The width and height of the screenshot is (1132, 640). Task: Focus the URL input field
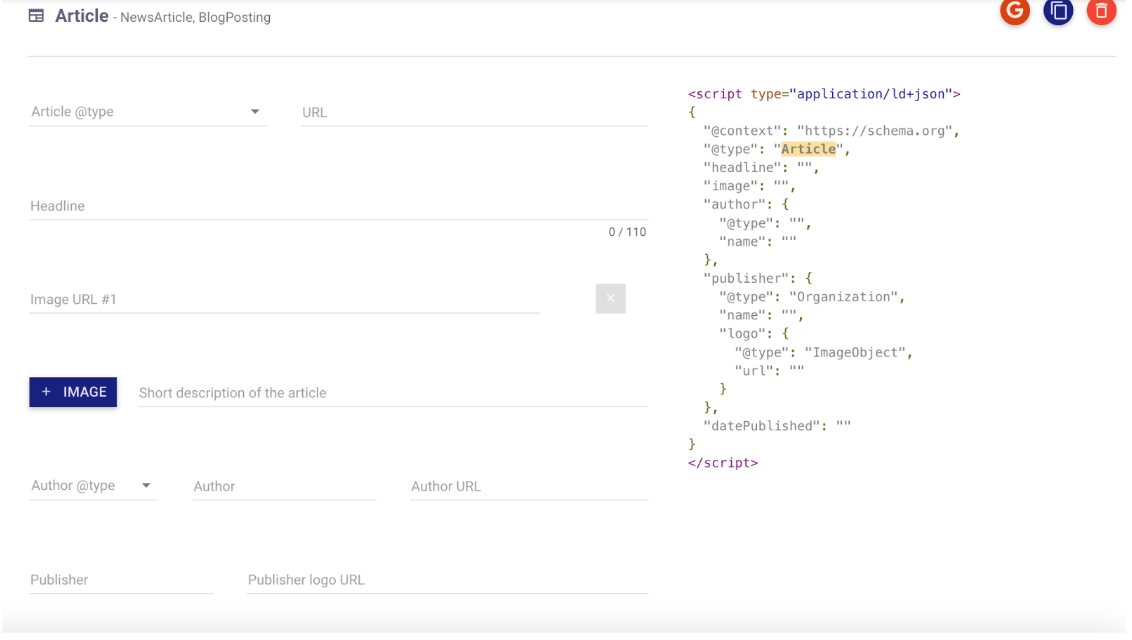coord(475,113)
